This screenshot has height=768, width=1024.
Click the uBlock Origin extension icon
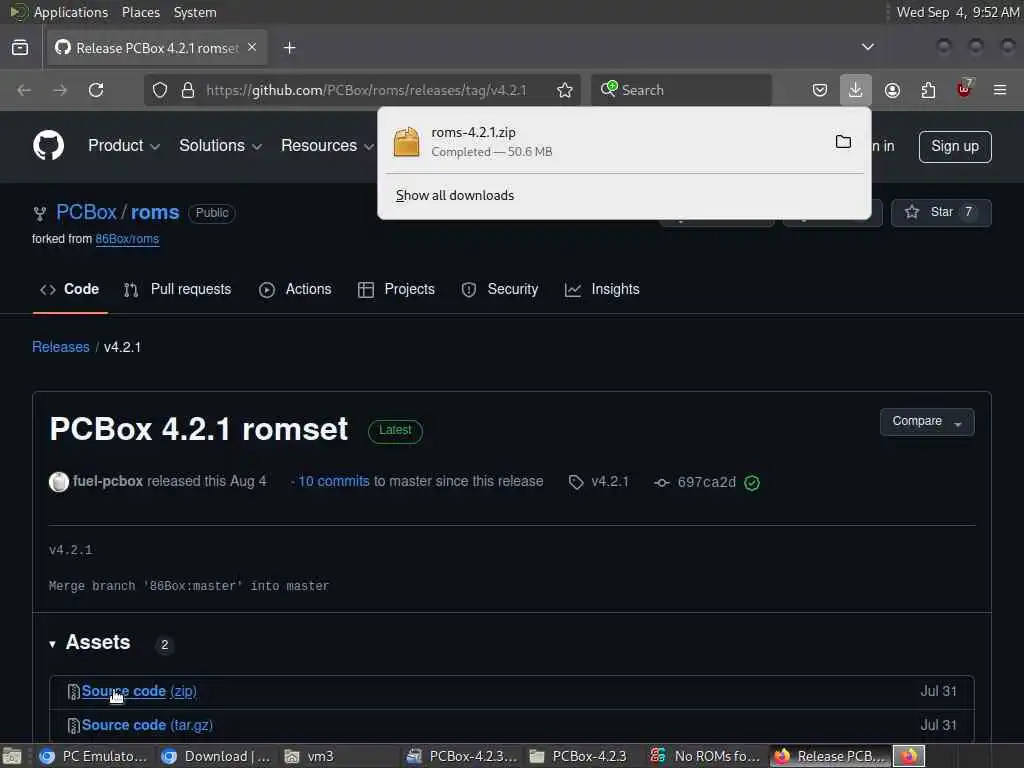964,89
